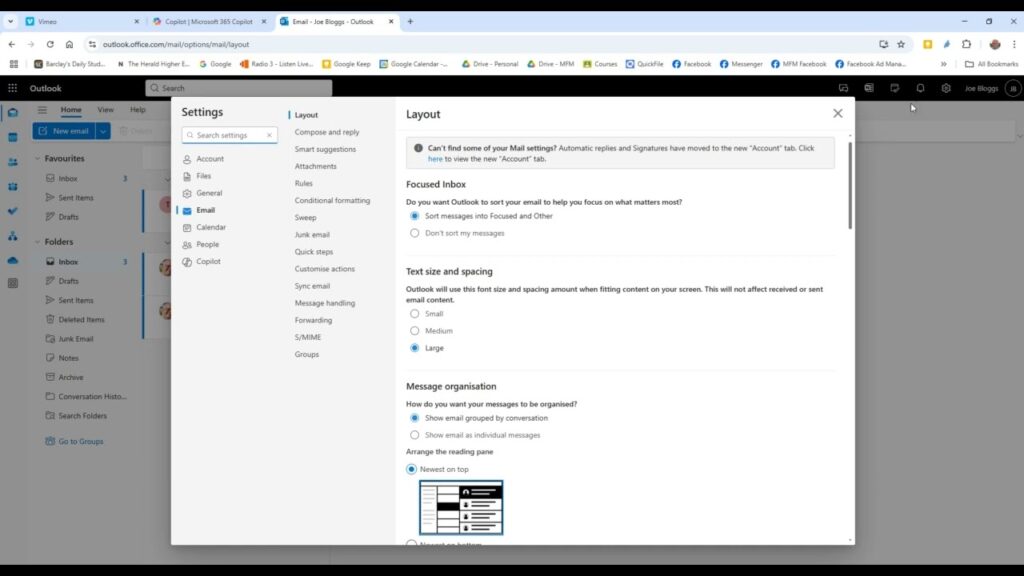1024x576 pixels.
Task: Open the New email dropdown arrow
Action: pyautogui.click(x=103, y=131)
